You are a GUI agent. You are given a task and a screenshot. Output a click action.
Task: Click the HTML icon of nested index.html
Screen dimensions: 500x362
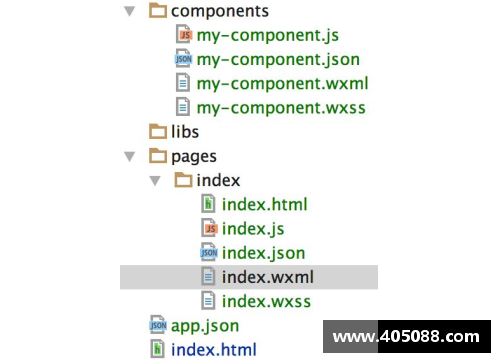coord(208,204)
